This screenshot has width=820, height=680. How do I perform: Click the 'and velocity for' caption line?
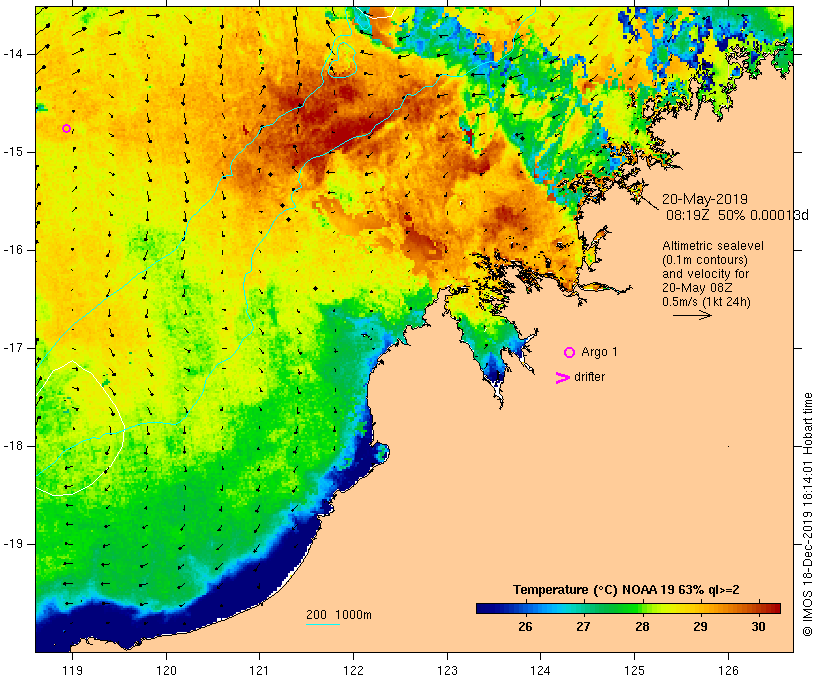[x=705, y=274]
